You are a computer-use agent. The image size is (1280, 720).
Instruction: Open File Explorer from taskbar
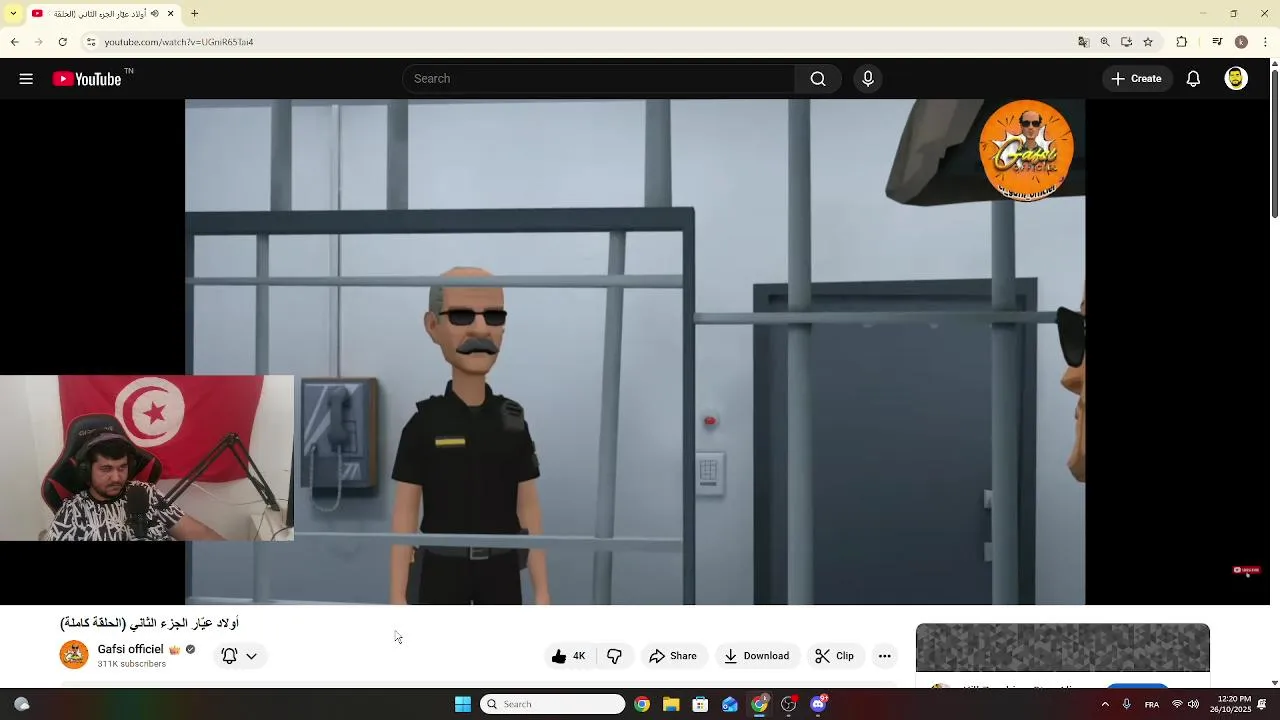tap(671, 704)
